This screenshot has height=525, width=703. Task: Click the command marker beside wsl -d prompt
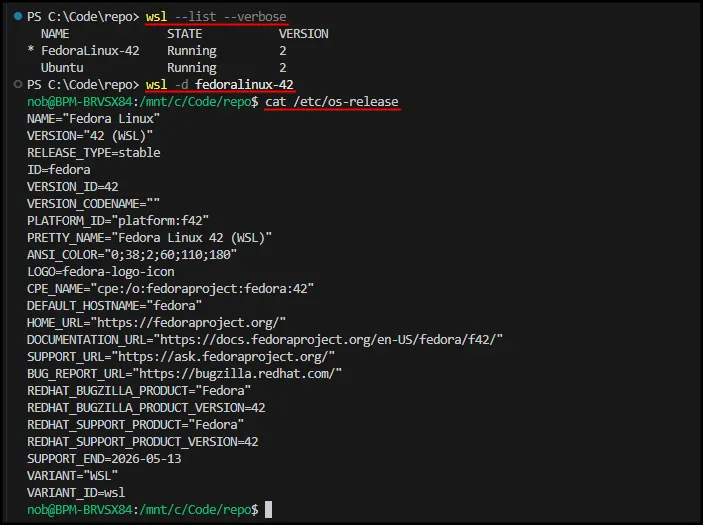click(x=16, y=84)
